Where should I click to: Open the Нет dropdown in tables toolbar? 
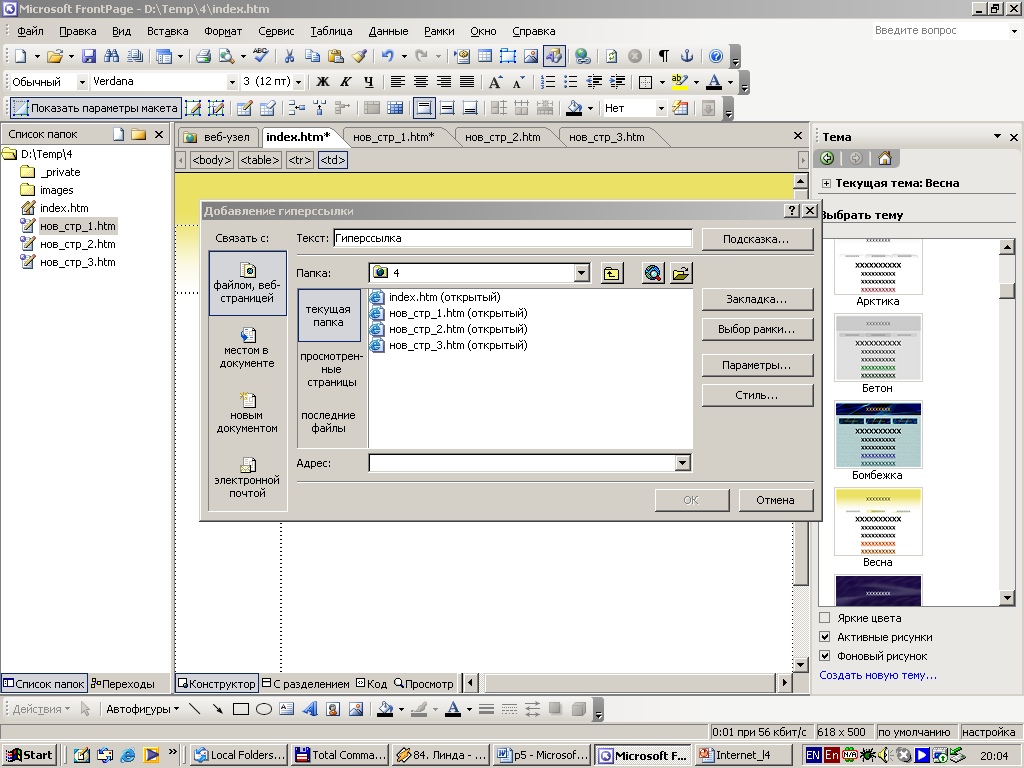pyautogui.click(x=661, y=108)
